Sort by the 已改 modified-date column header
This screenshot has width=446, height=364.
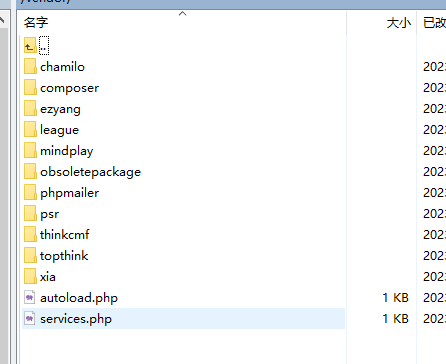click(434, 23)
